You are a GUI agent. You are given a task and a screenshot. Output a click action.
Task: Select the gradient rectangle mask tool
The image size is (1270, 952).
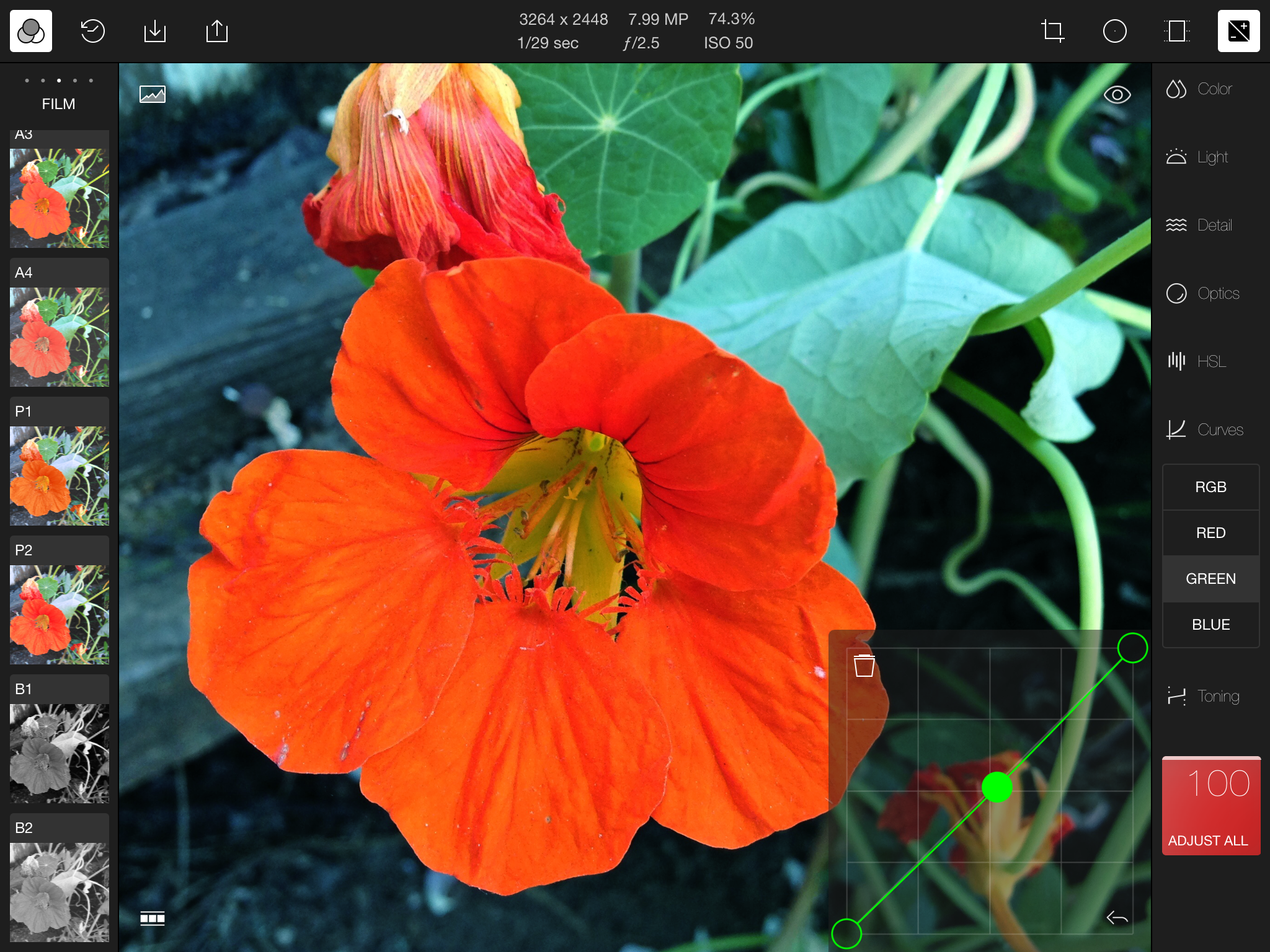pyautogui.click(x=1177, y=31)
